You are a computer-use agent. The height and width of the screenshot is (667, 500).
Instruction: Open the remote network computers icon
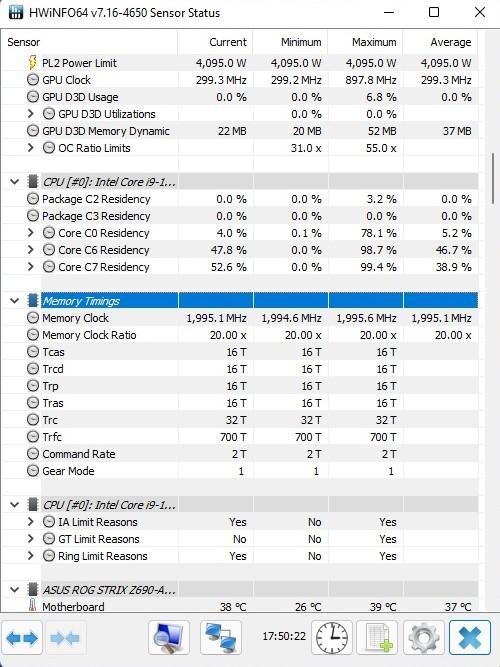click(x=221, y=638)
